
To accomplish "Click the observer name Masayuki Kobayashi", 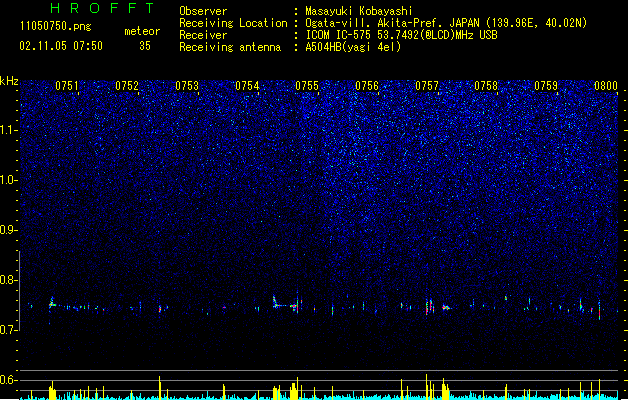I will pyautogui.click(x=359, y=11).
